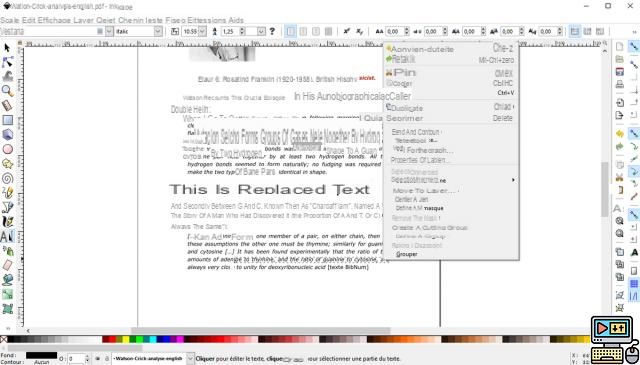The image size is (640, 365).
Task: Click the yellow palette swatch
Action: pos(126,339)
